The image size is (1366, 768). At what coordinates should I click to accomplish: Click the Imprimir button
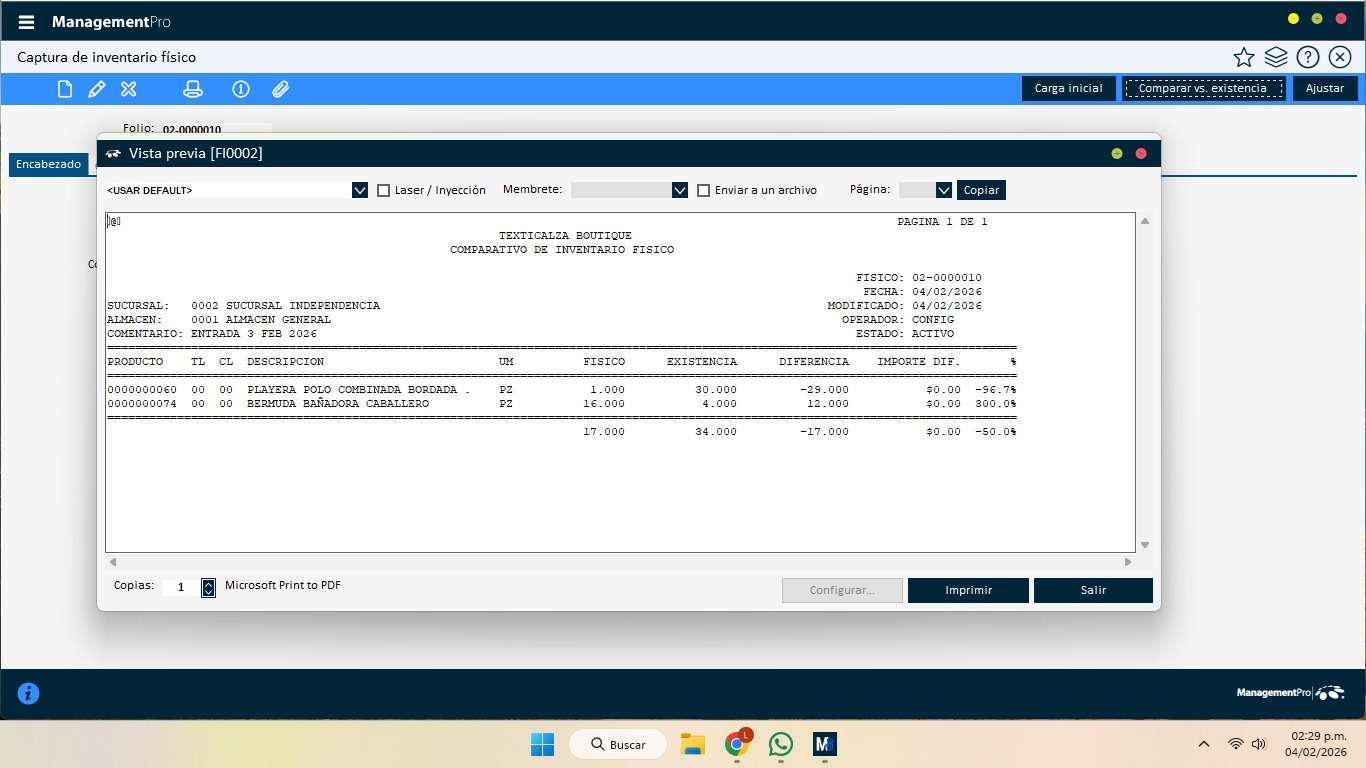point(968,590)
